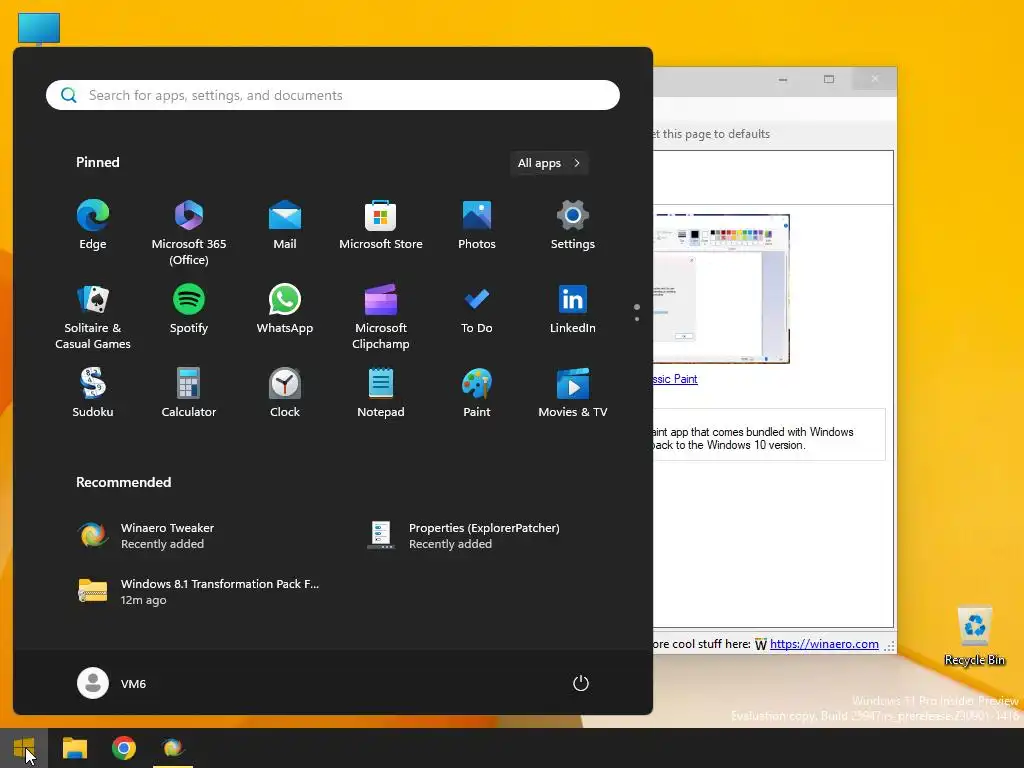Switch to Winaero Tweaker taskbar icon
This screenshot has width=1024, height=768.
click(173, 748)
